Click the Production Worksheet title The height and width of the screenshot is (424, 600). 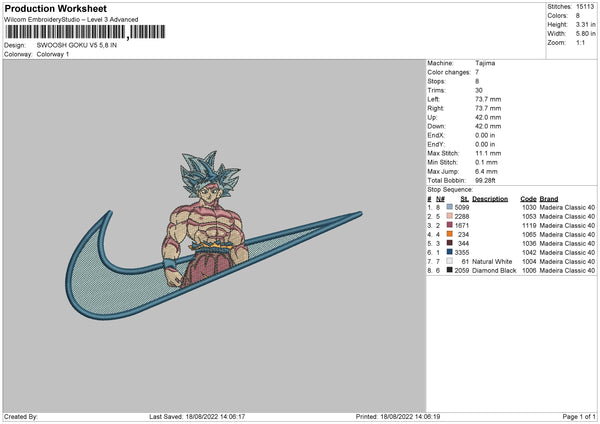(x=55, y=8)
